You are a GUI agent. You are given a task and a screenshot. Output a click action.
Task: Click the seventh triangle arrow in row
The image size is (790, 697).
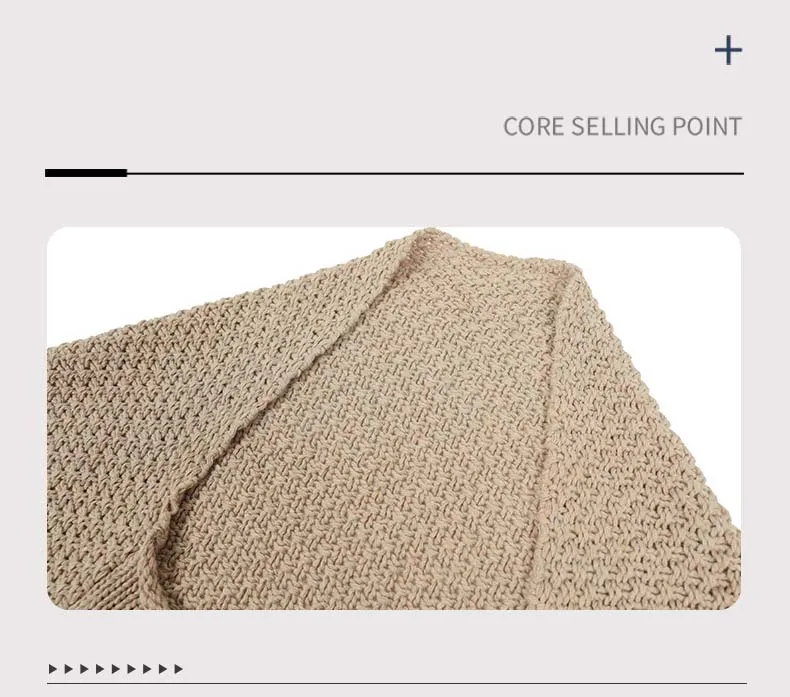coord(147,669)
